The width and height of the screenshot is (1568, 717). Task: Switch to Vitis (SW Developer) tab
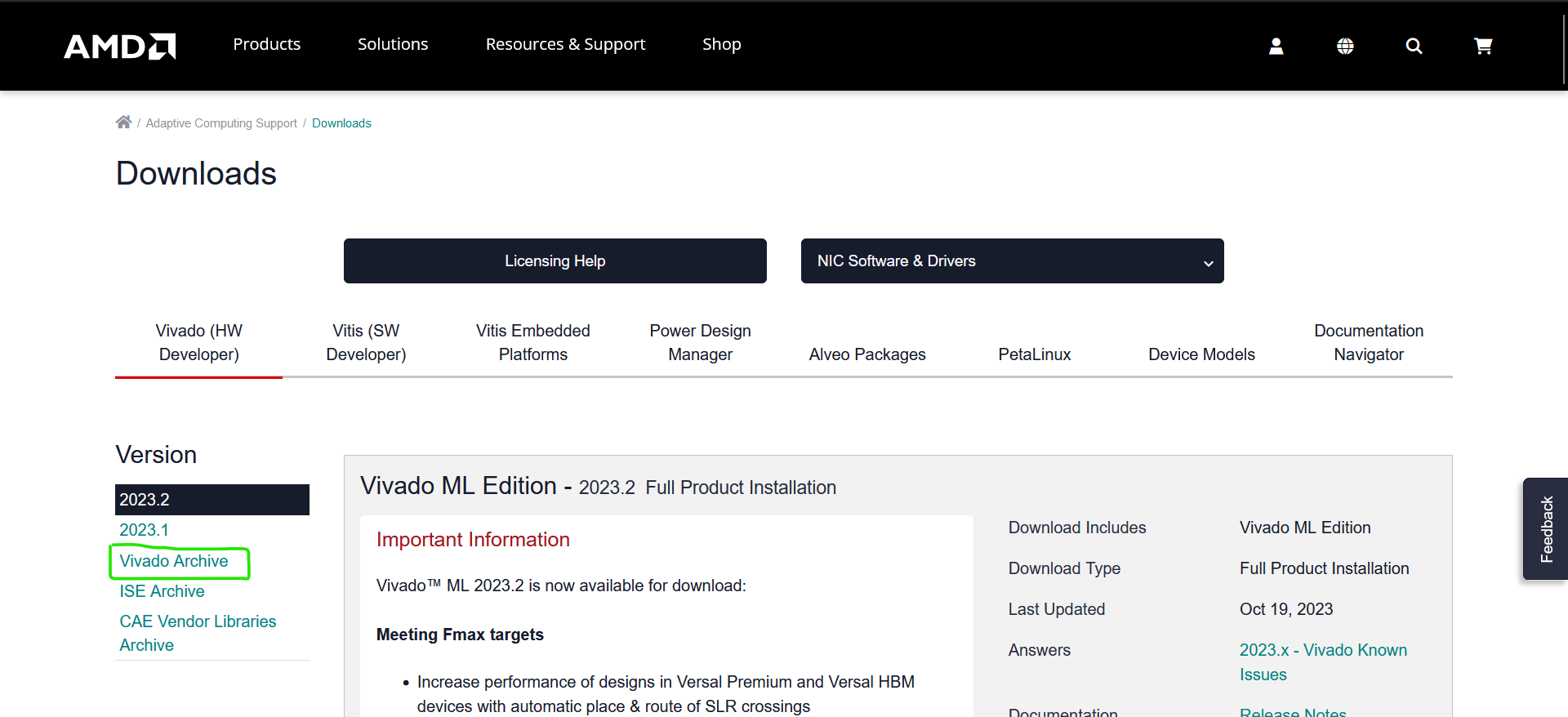(366, 342)
